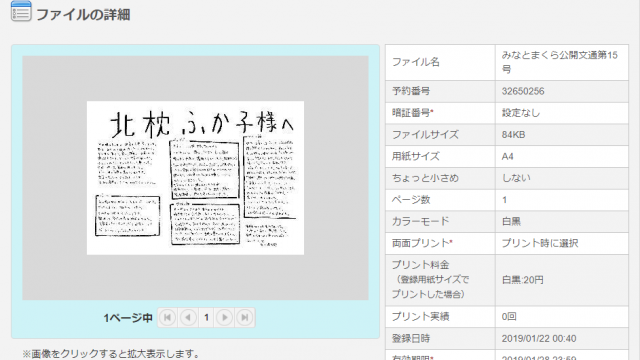Select the ファイル名 value みなとまくら公開文通第15号
This screenshot has width=640, height=360.
click(x=560, y=62)
